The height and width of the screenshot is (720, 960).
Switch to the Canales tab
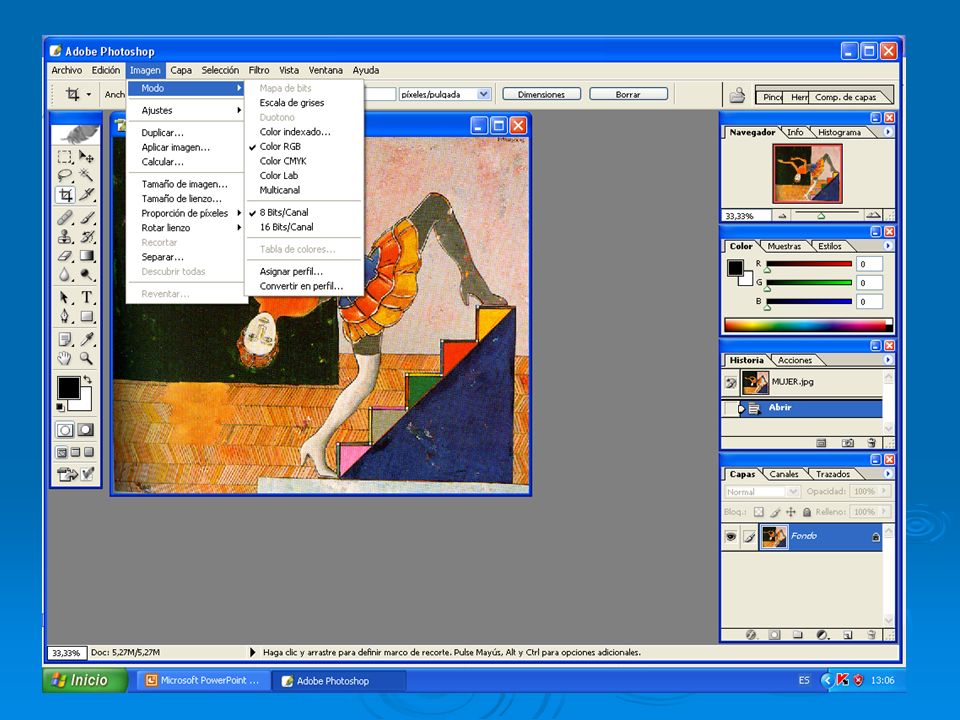(x=784, y=474)
